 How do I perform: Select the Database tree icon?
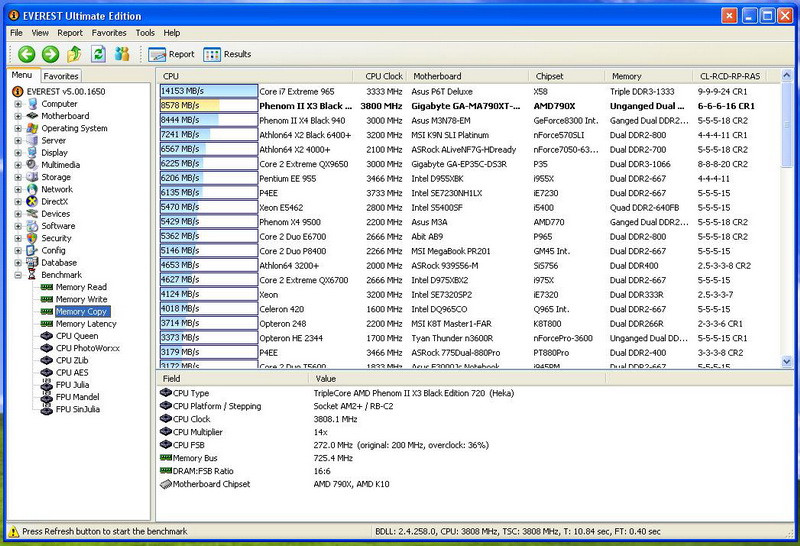tap(32, 263)
